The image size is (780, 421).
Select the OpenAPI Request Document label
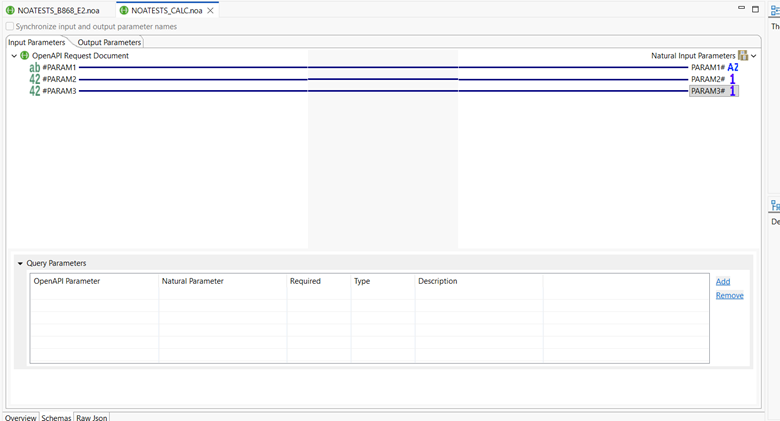tap(81, 56)
